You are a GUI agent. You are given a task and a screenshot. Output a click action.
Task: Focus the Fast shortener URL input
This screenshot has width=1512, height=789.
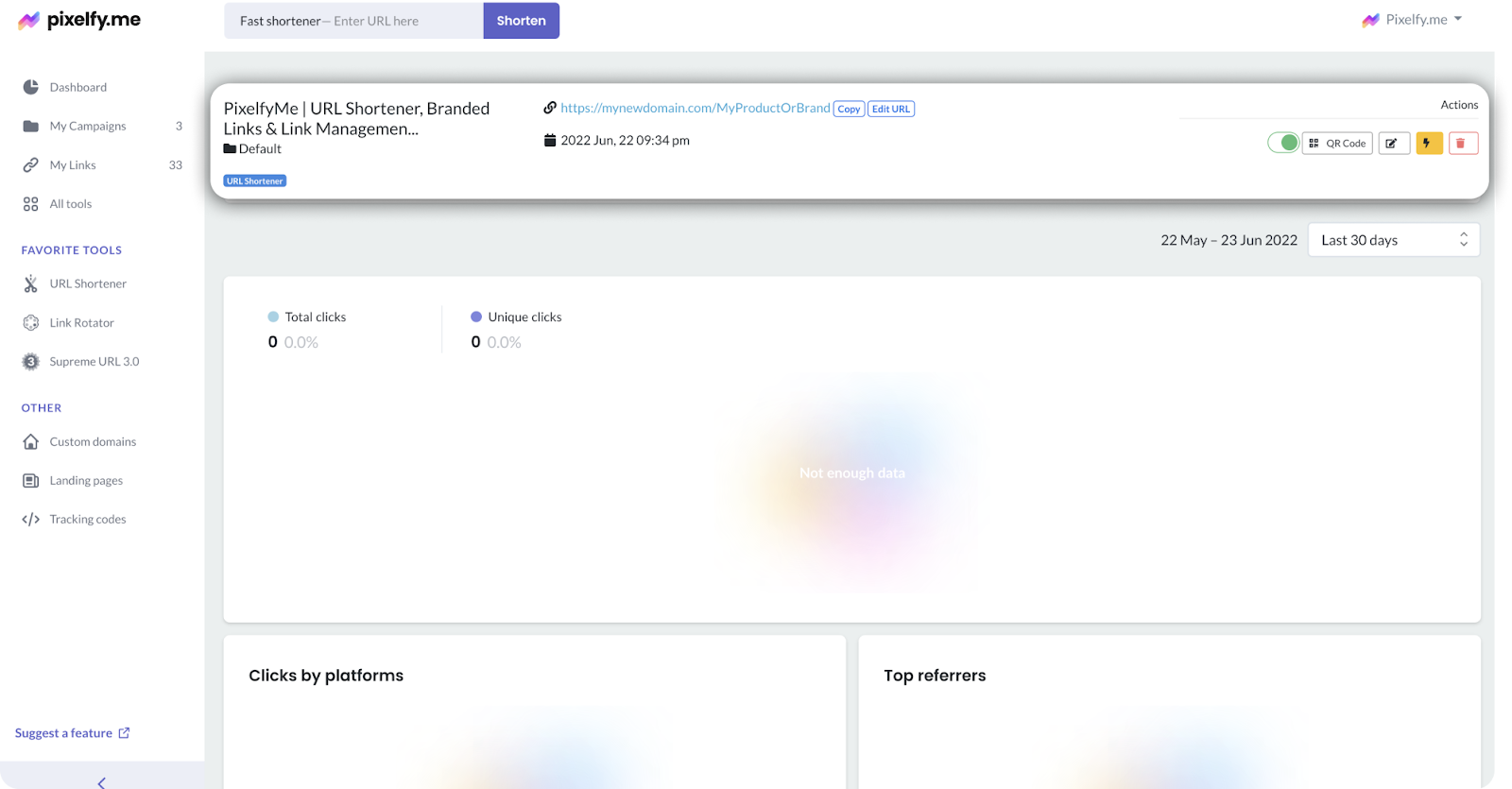pos(353,21)
